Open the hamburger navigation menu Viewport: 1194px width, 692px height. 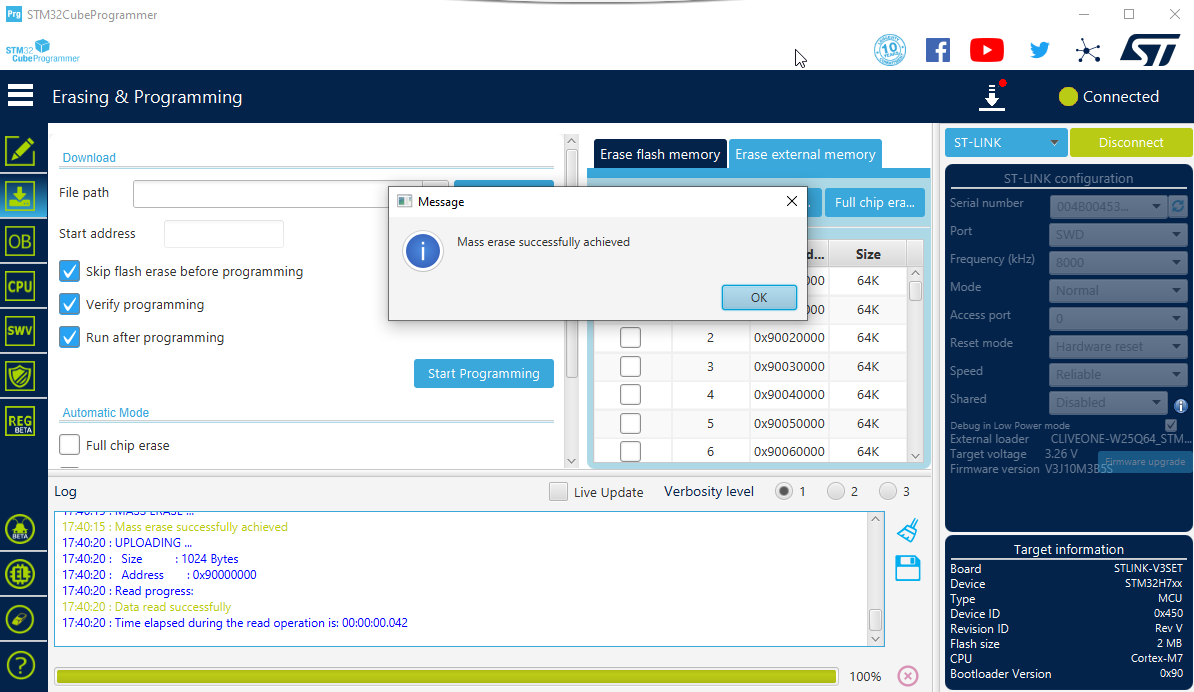pos(20,96)
